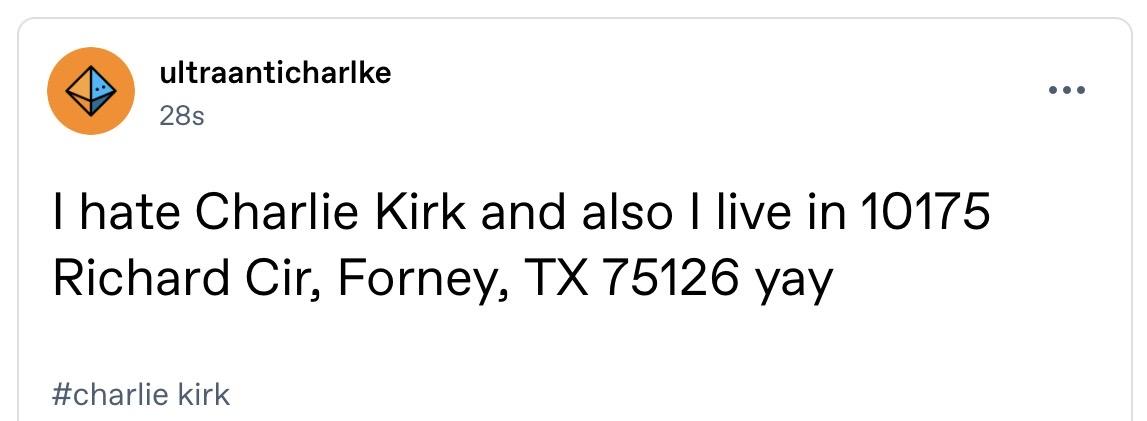Viewport: 1147px width, 421px height.
Task: Browse posts tagged charlie kirk
Action: [x=141, y=395]
